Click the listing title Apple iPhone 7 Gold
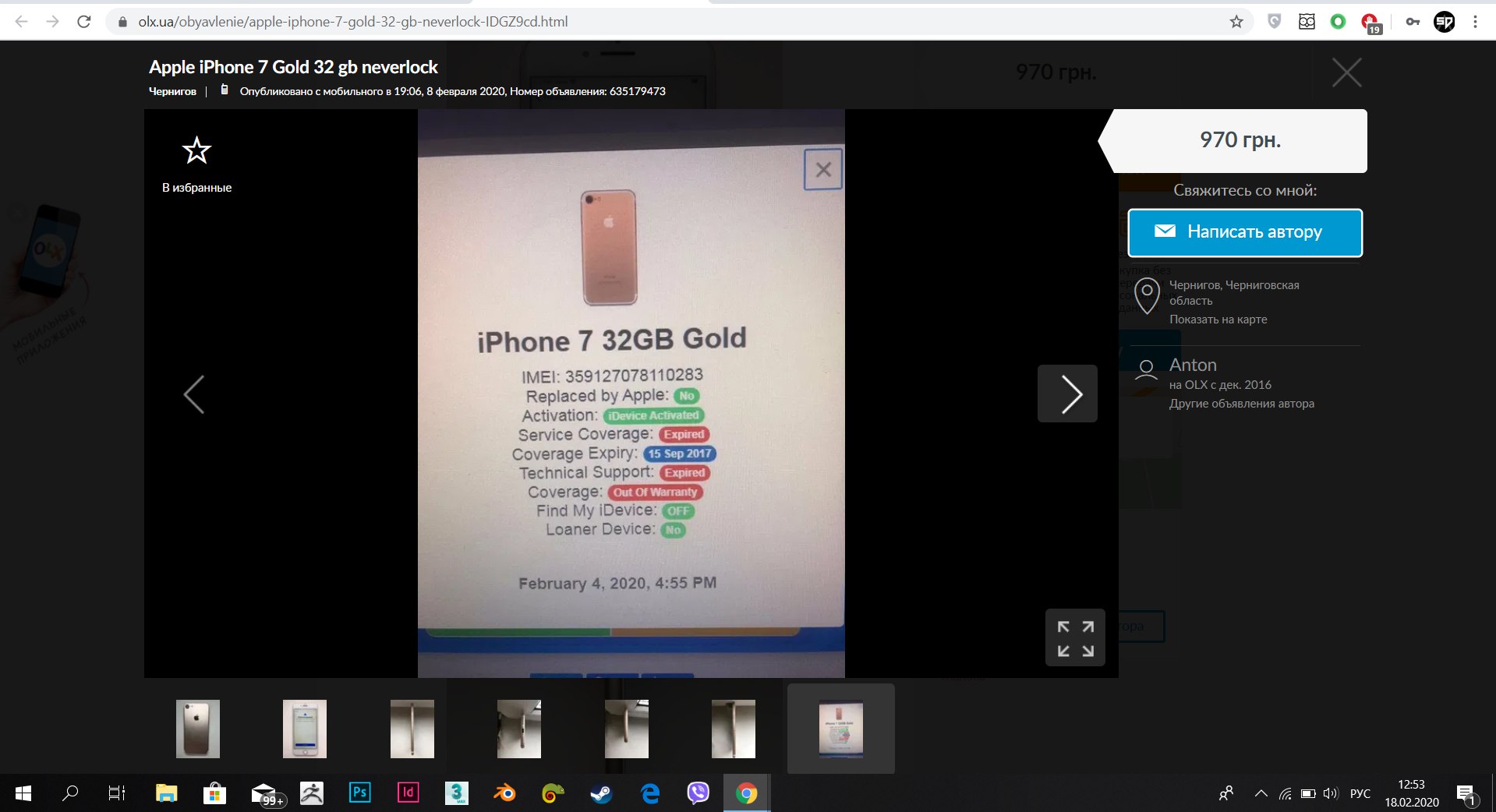This screenshot has width=1496, height=812. coord(293,67)
